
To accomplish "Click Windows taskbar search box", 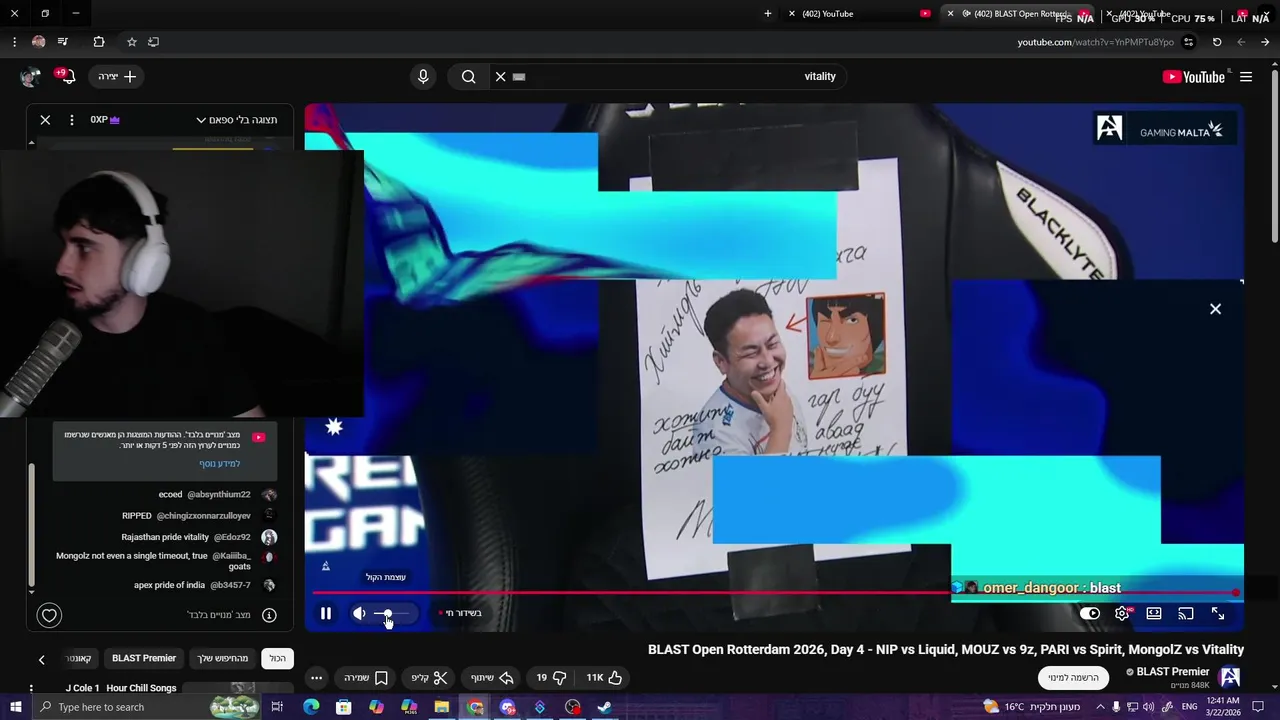I will pos(145,707).
